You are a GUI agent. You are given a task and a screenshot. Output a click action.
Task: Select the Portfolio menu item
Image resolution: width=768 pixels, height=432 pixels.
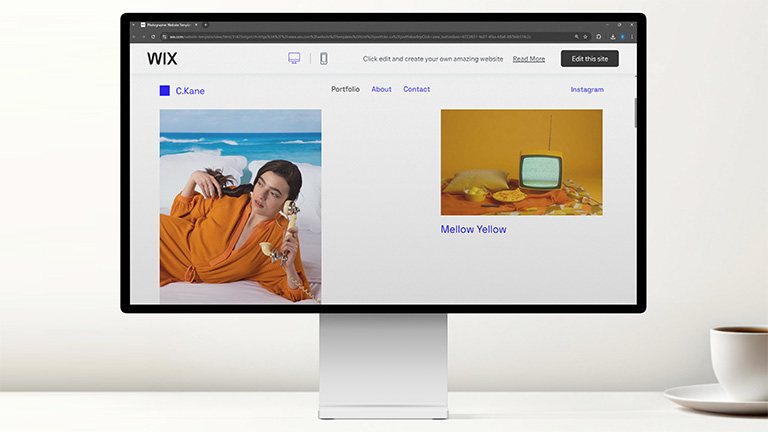(x=345, y=89)
